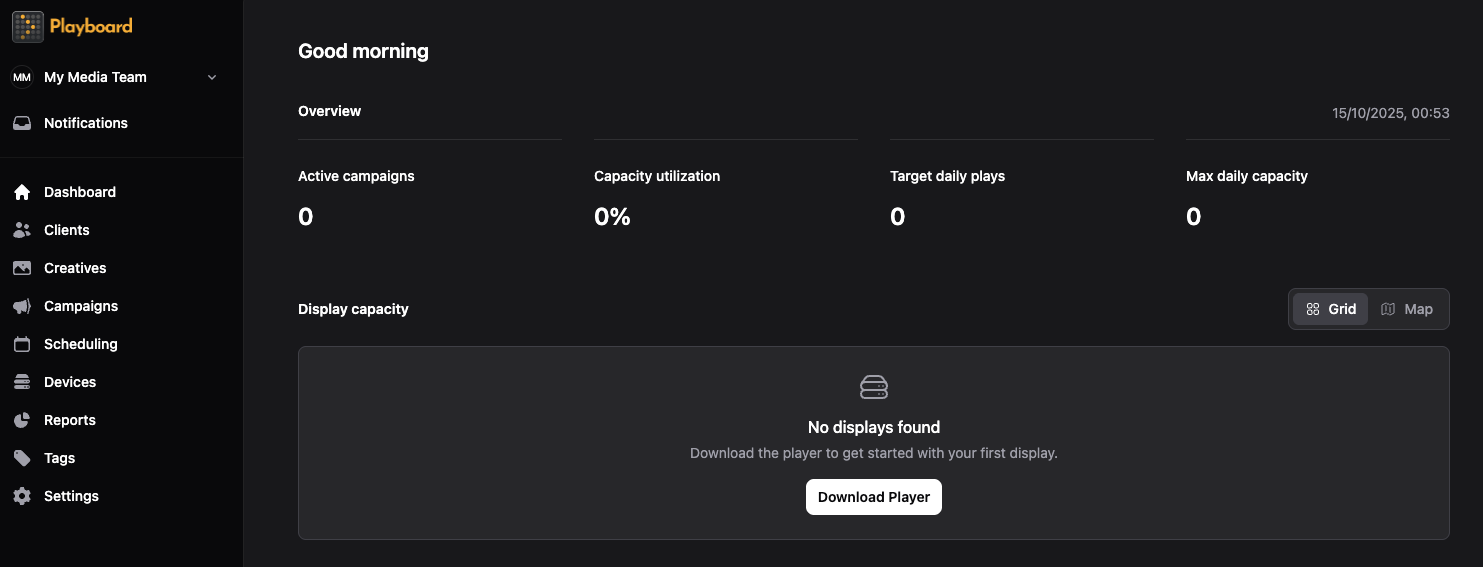Click the Playboard logo icon

(28, 27)
